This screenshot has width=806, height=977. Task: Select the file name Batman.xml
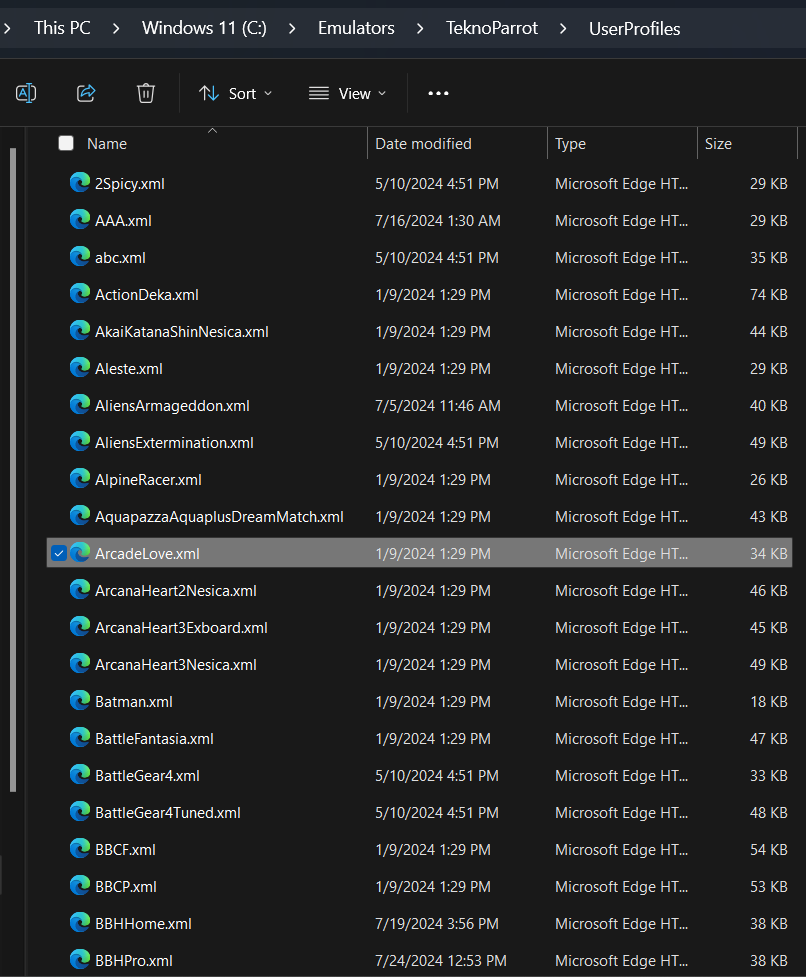[x=134, y=702]
